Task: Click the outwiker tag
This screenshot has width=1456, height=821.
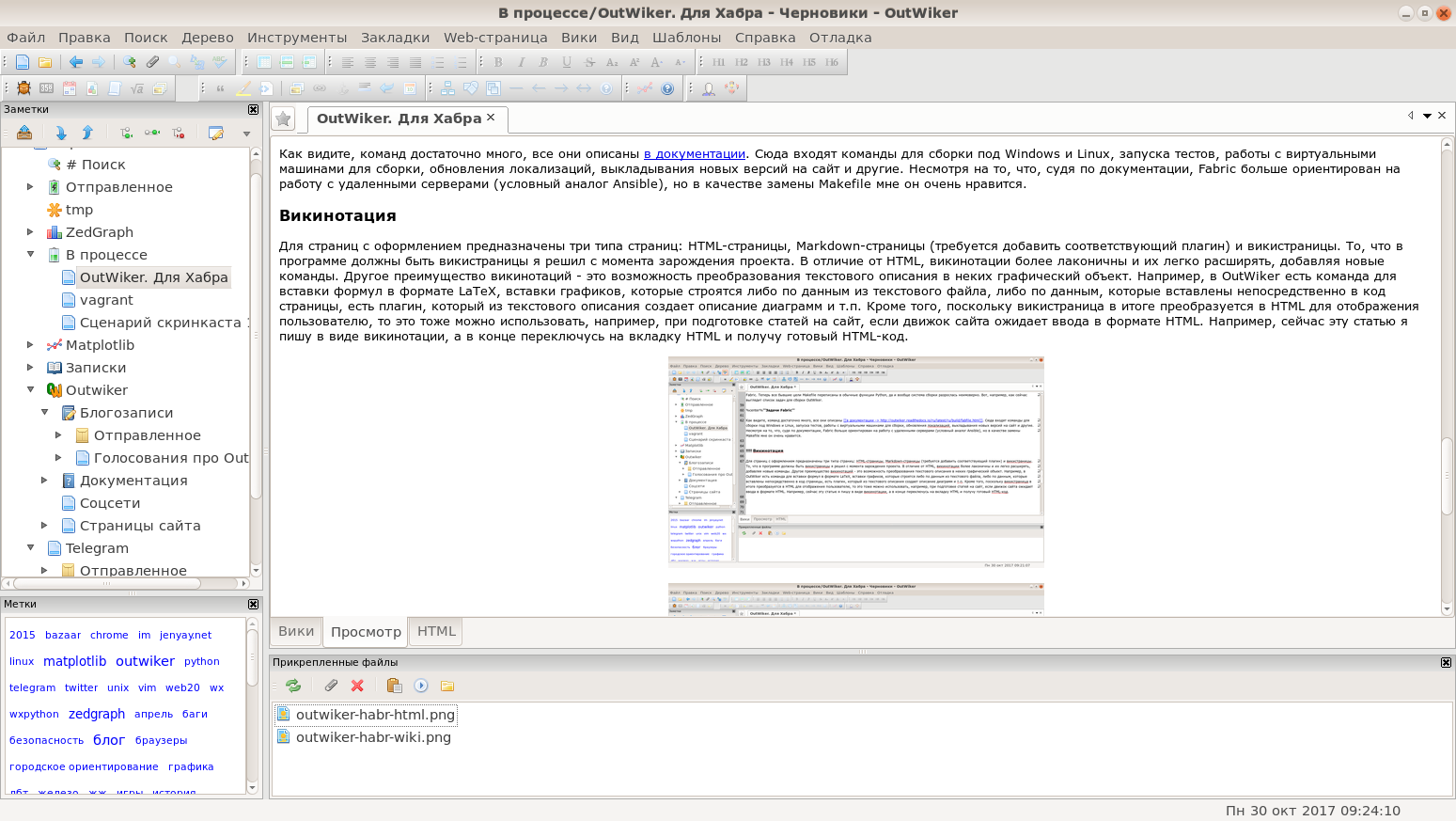Action: tap(145, 661)
